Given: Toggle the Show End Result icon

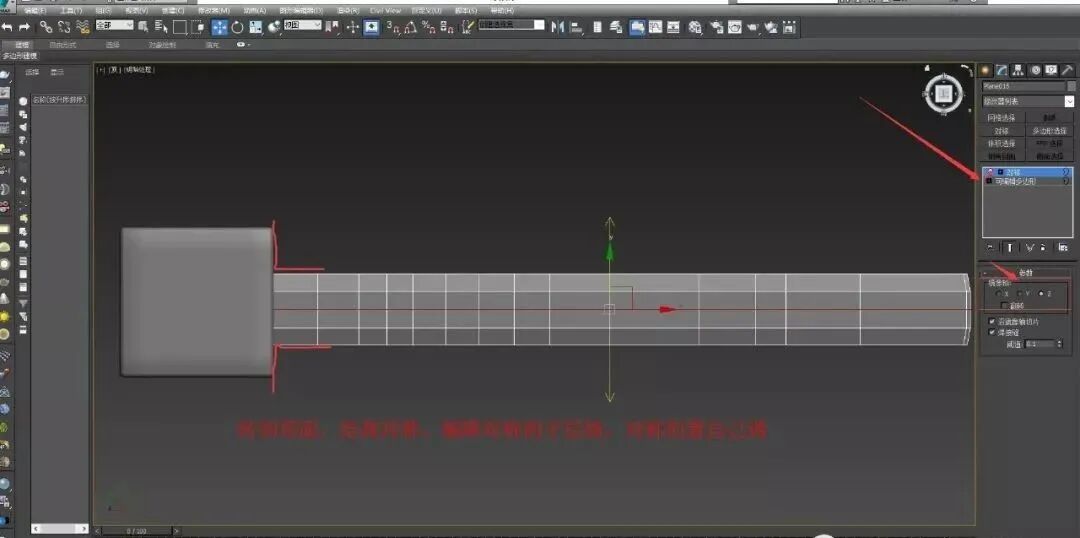Looking at the screenshot, I should point(1010,247).
